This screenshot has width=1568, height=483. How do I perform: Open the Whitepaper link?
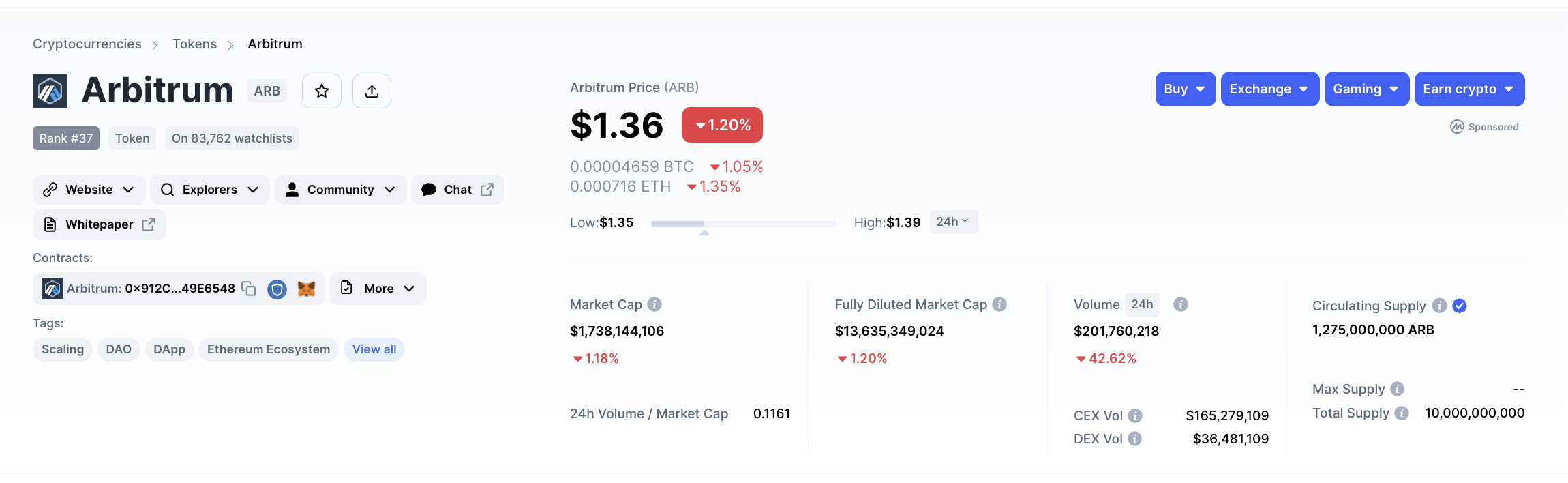tap(100, 224)
